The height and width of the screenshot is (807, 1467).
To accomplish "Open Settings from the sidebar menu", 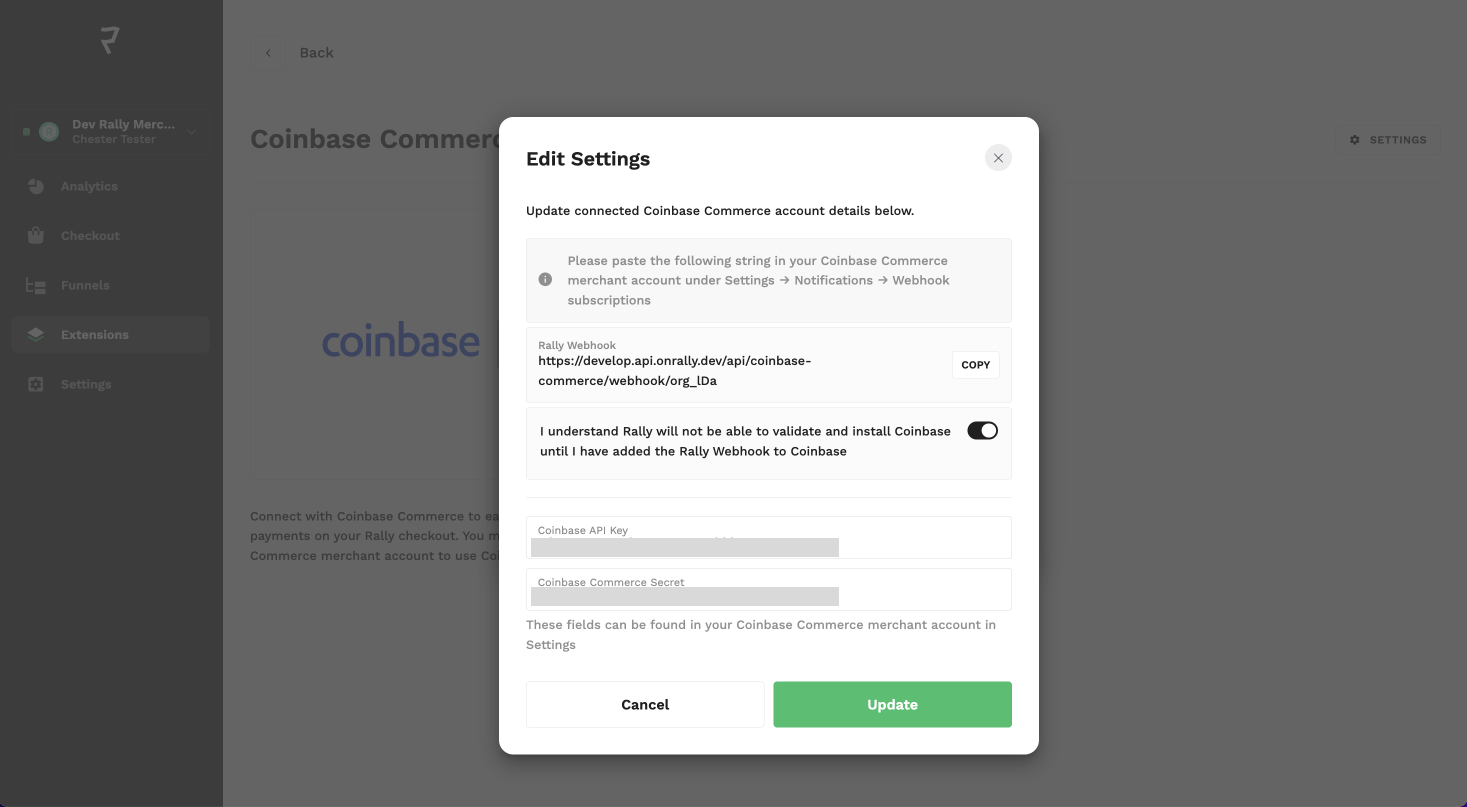I will click(x=86, y=383).
